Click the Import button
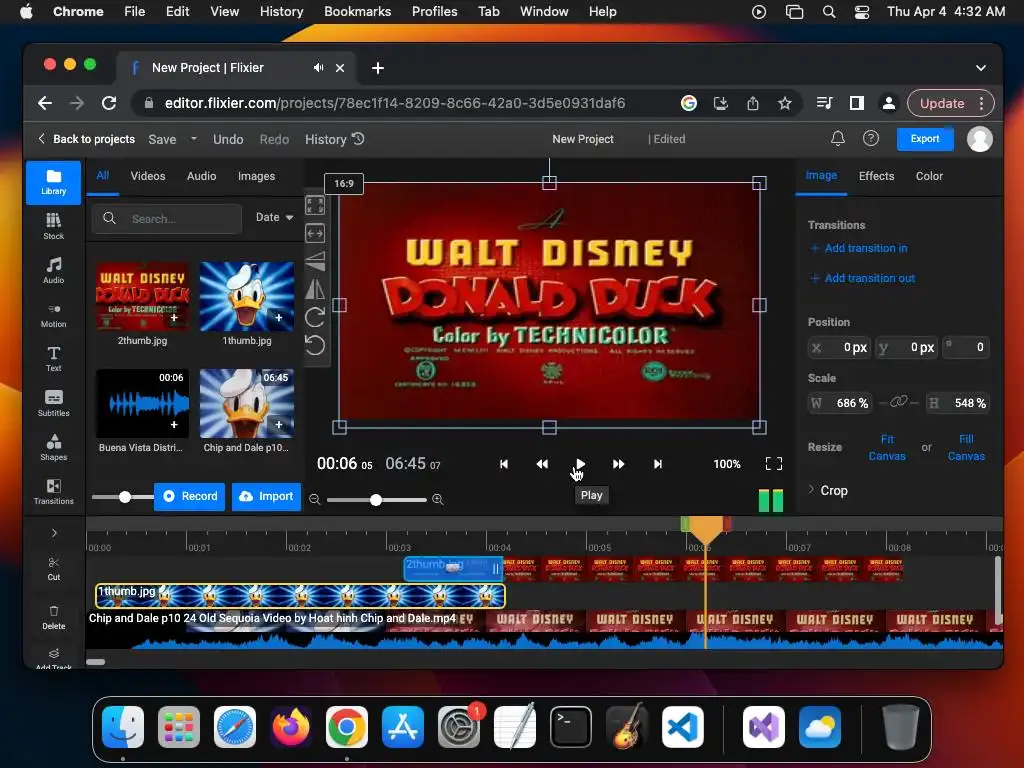Viewport: 1024px width, 768px height. (266, 496)
